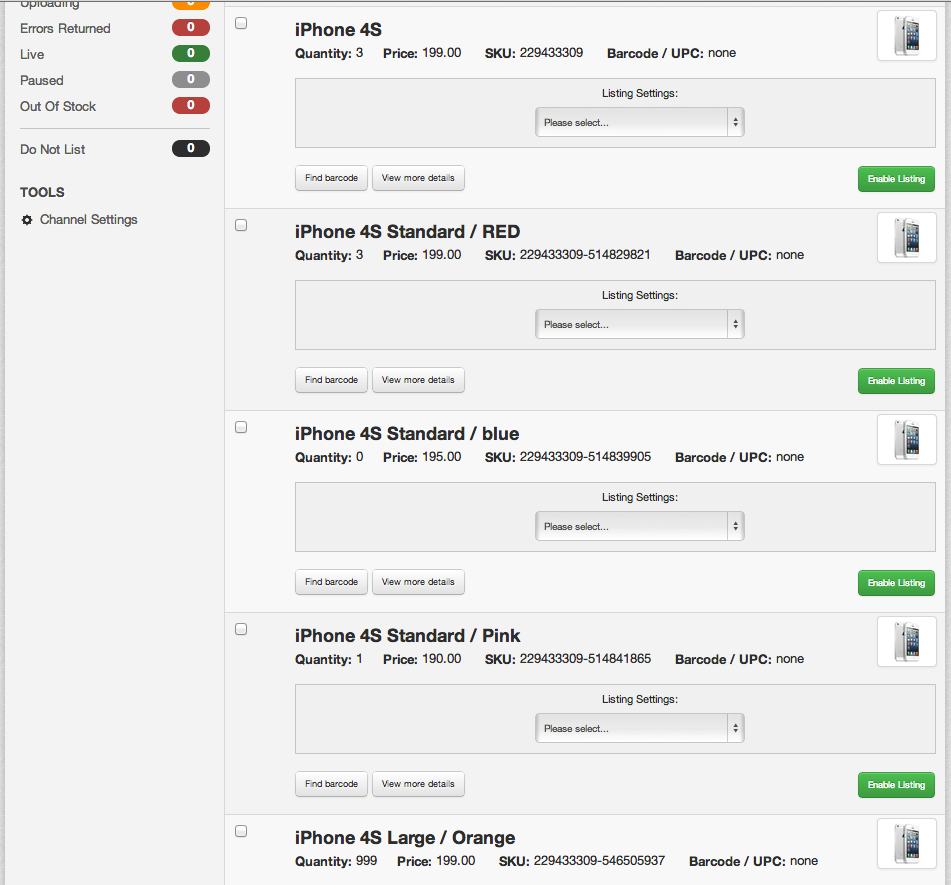Enable Listing for iPhone 4S Standard / RED
Image resolution: width=951 pixels, height=885 pixels.
[x=896, y=381]
